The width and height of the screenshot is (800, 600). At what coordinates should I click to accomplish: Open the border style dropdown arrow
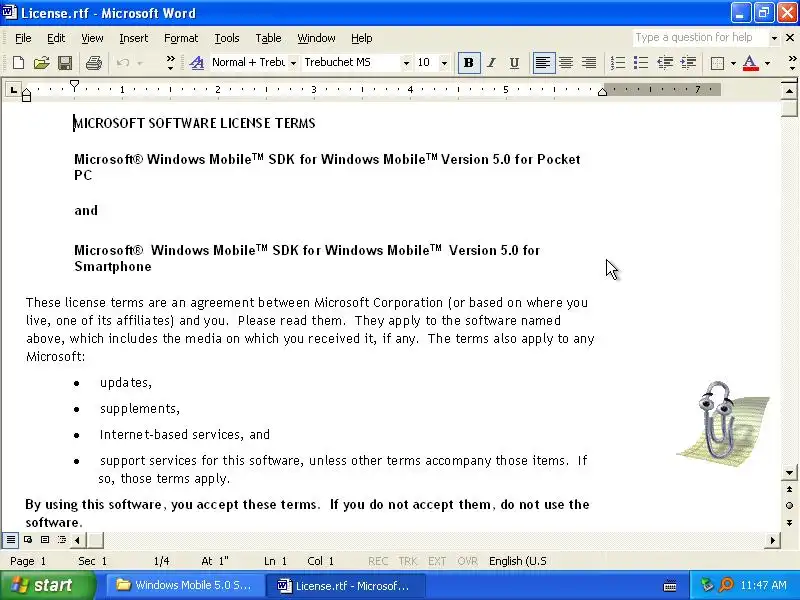(733, 63)
